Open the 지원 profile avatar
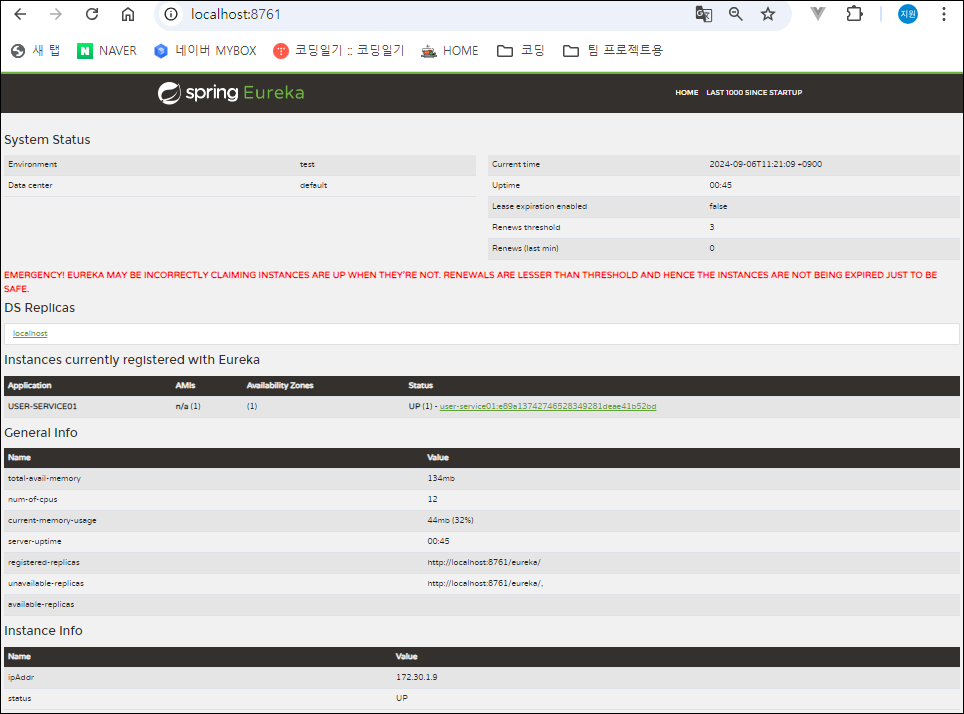Viewport: 964px width, 714px height. pyautogui.click(x=908, y=14)
